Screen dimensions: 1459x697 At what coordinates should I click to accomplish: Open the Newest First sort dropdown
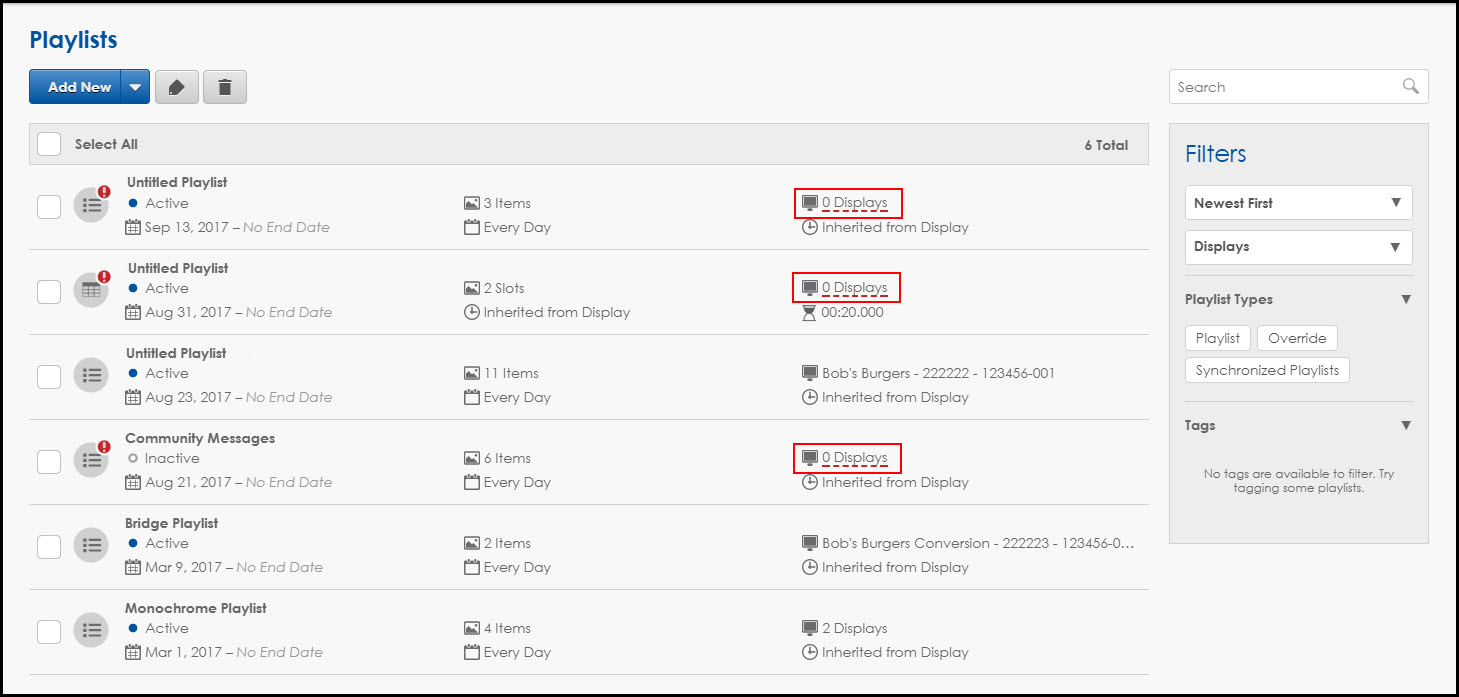coord(1298,203)
